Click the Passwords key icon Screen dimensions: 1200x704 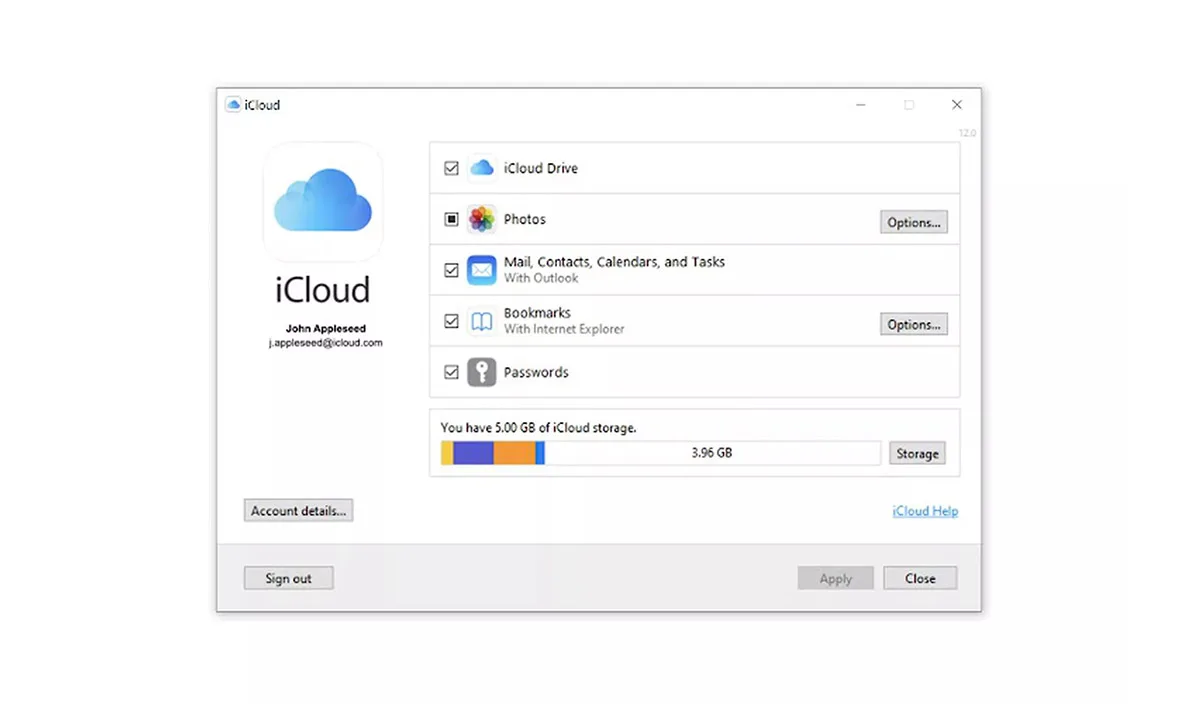click(x=482, y=372)
